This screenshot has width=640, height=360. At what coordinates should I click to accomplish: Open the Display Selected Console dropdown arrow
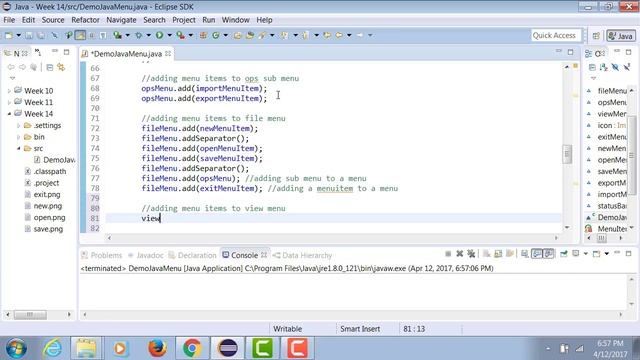[x=585, y=254]
